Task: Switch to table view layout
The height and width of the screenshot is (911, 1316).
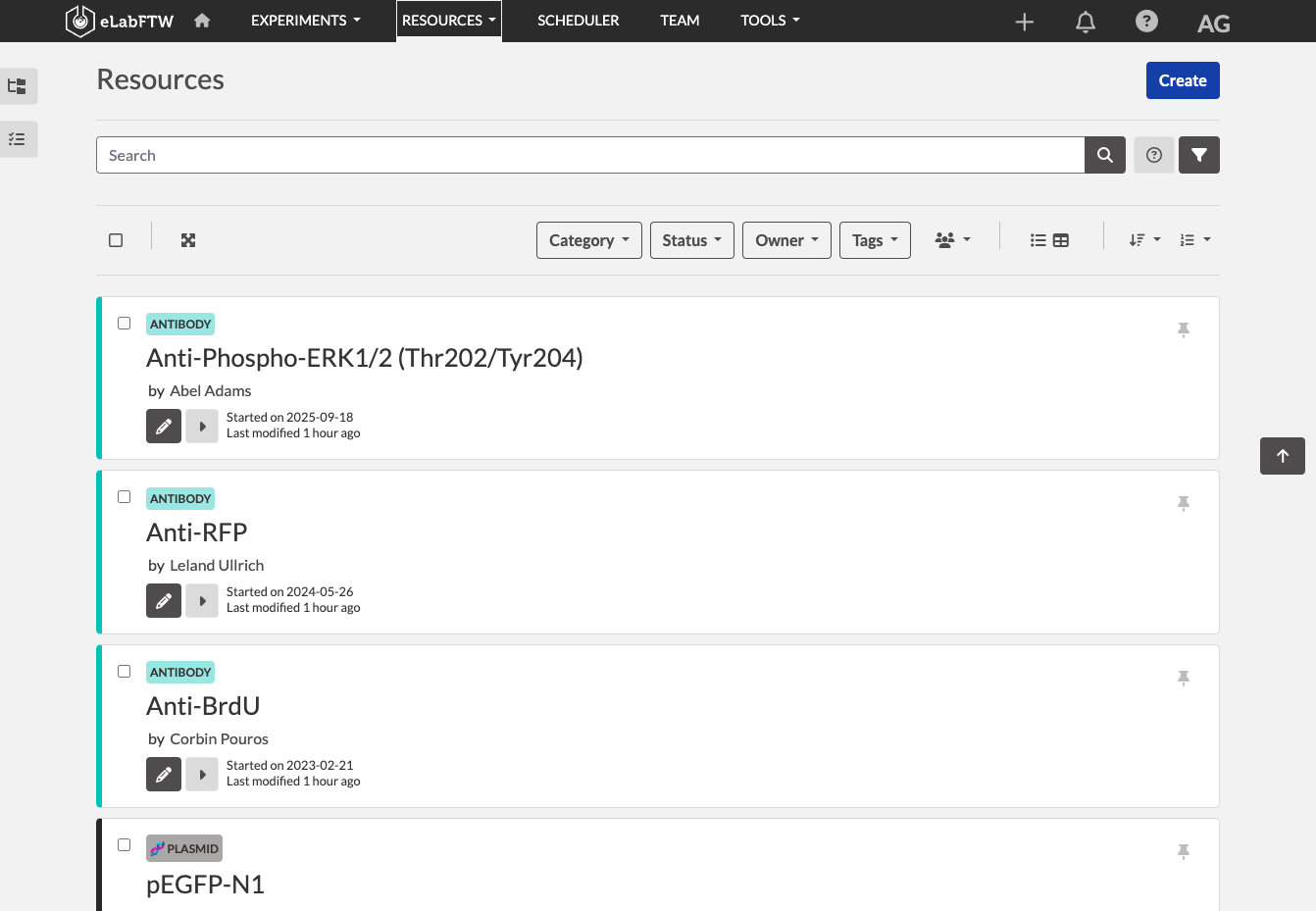Action: 1061,240
